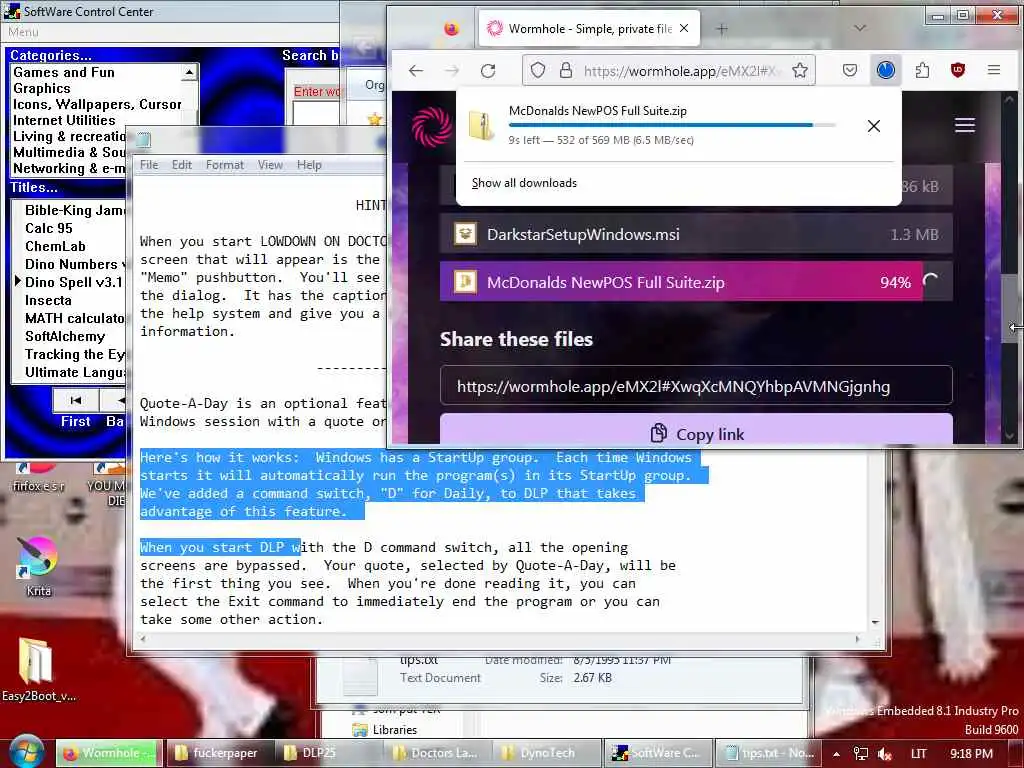Viewport: 1024px width, 768px height.
Task: Go to First title button in SoftWare Center
Action: pos(76,400)
